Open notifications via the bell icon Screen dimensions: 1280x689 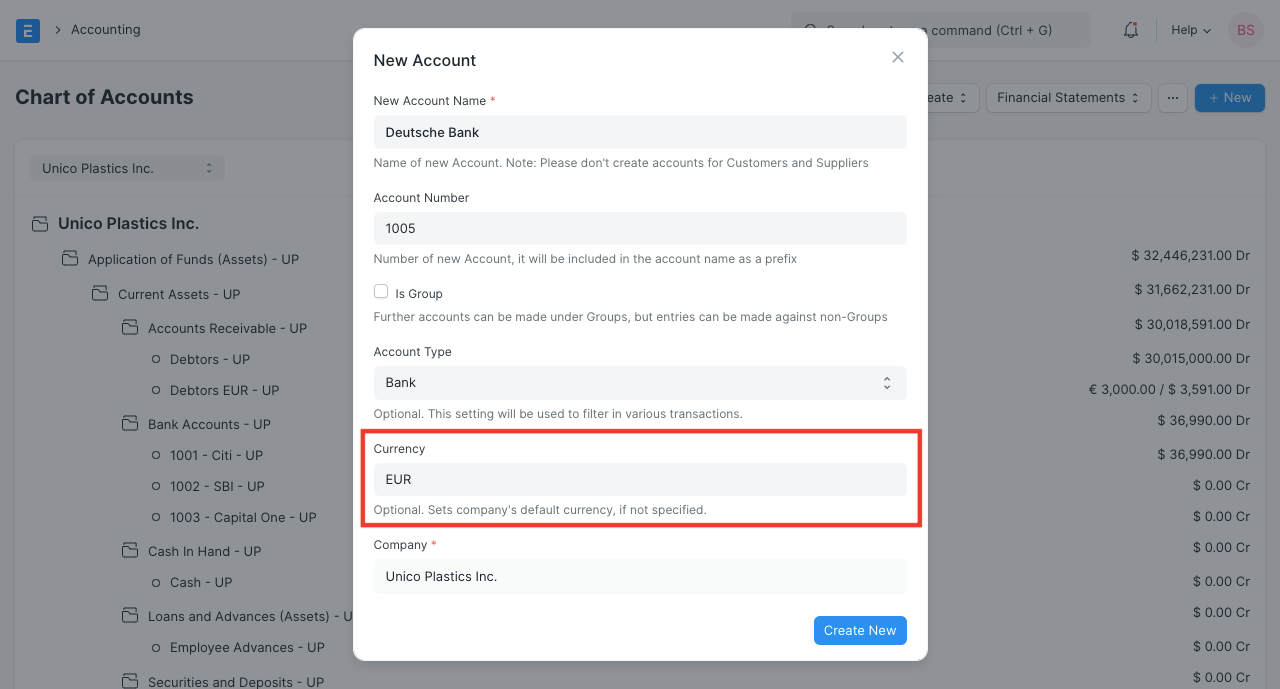tap(1130, 30)
